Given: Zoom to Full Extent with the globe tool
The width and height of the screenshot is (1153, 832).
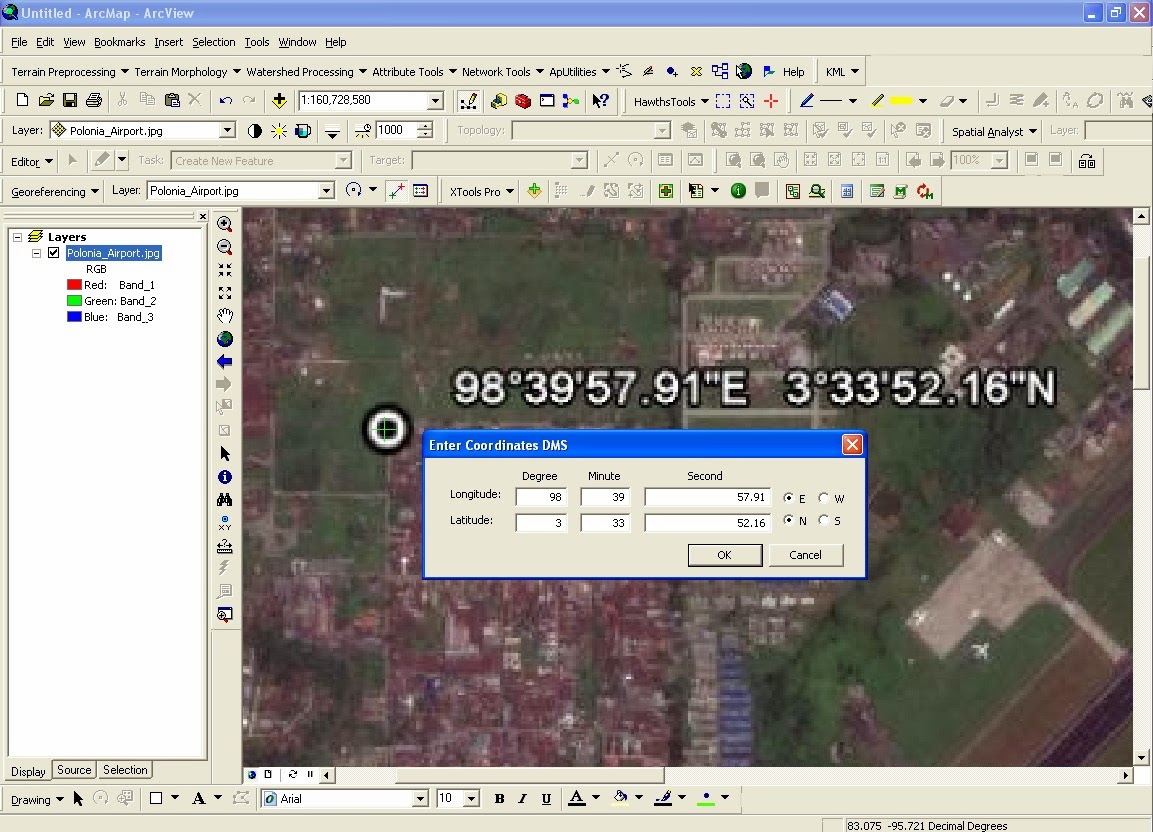Looking at the screenshot, I should (225, 339).
